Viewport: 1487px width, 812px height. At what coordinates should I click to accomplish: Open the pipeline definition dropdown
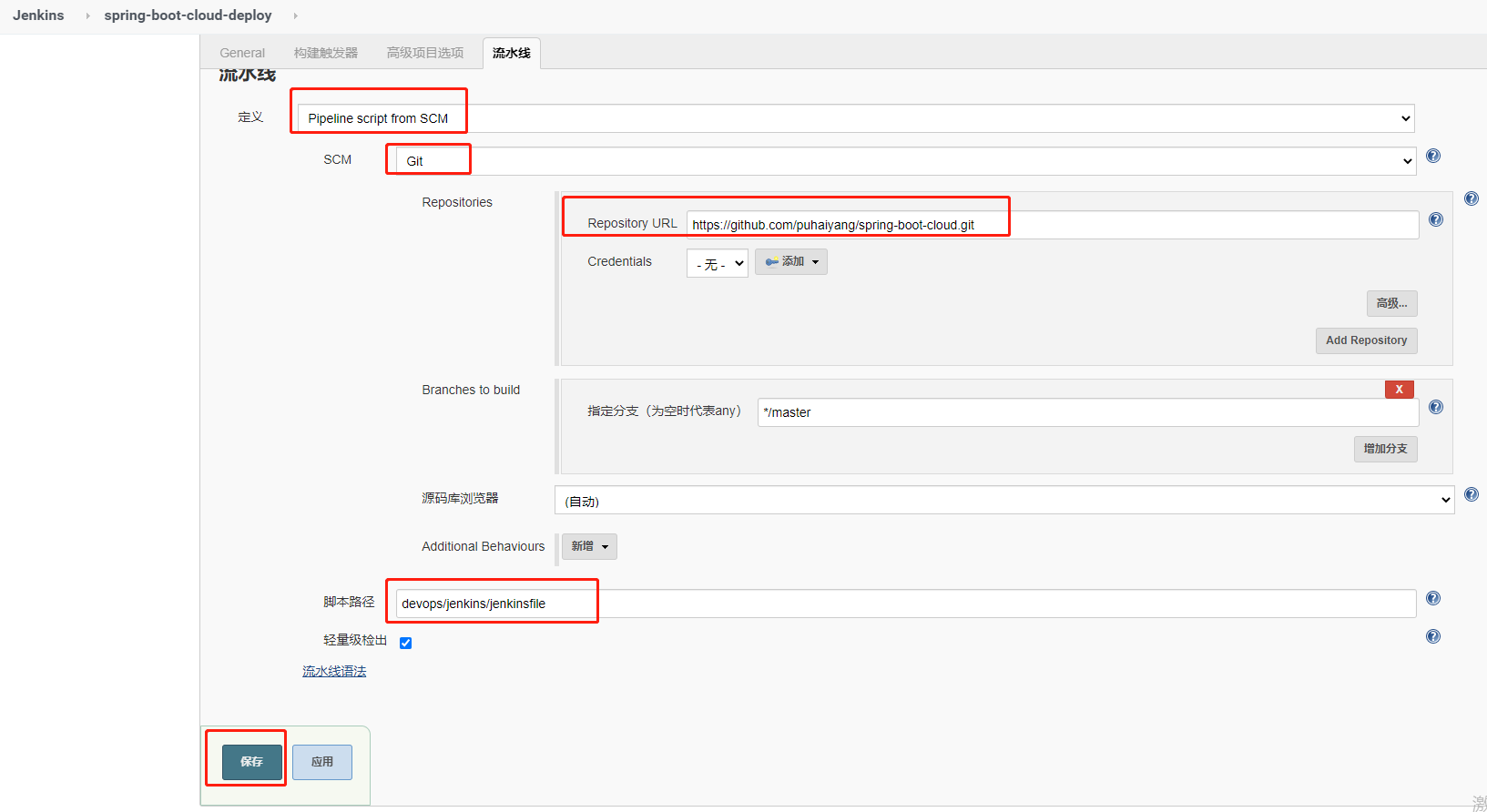point(856,118)
